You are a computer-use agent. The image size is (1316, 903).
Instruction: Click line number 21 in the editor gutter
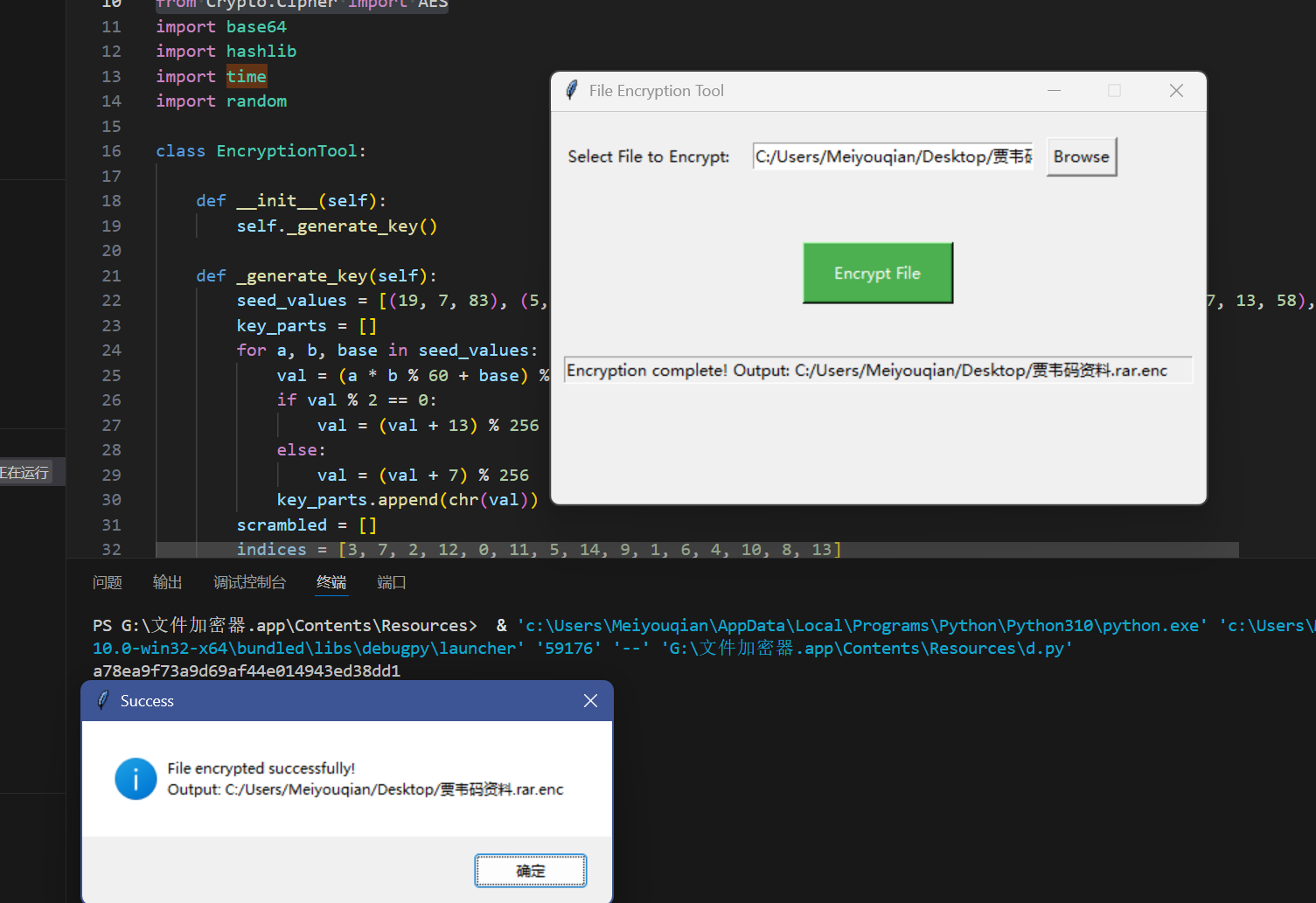pyautogui.click(x=111, y=276)
